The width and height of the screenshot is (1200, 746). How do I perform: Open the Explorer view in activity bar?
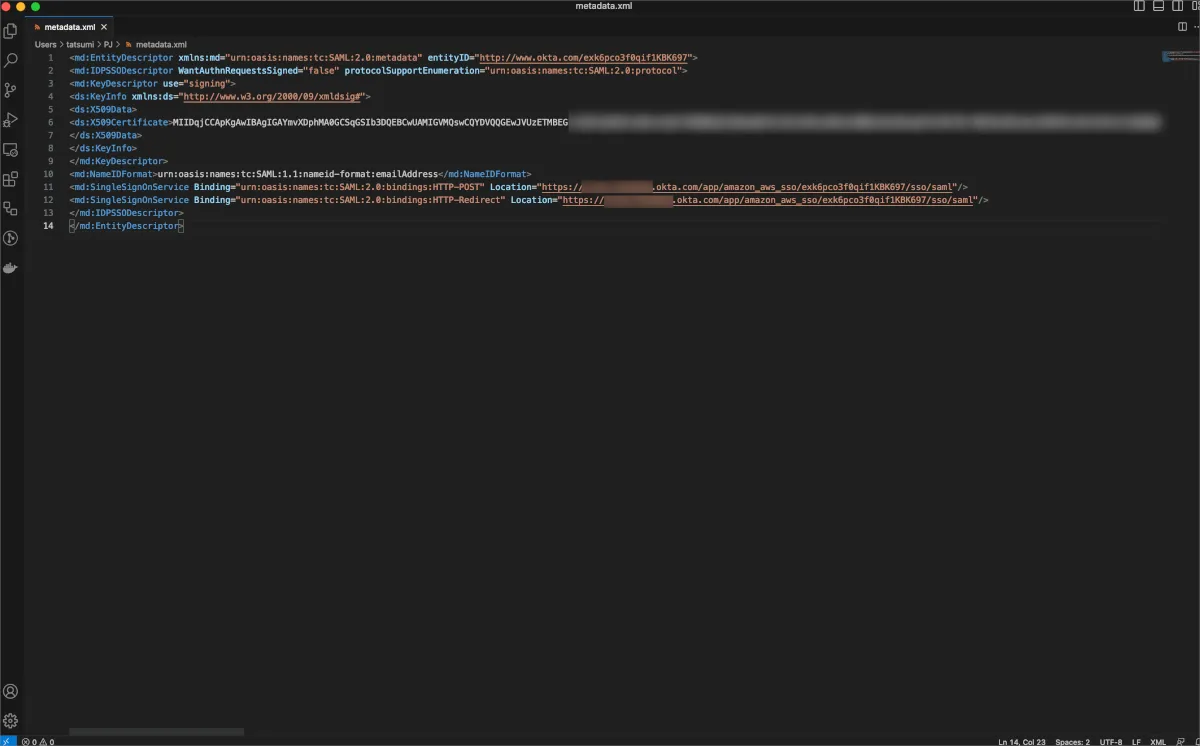tap(11, 31)
